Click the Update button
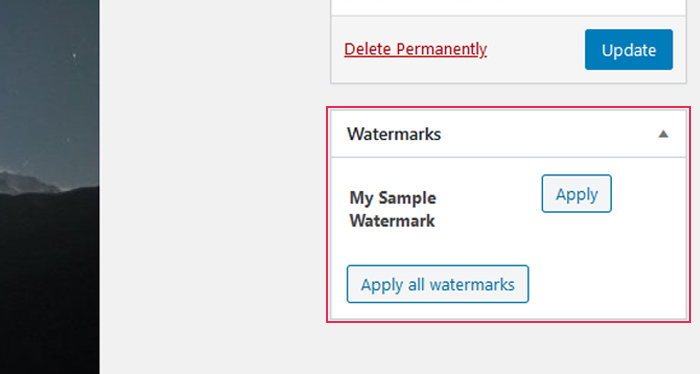The width and height of the screenshot is (700, 374). pos(629,50)
